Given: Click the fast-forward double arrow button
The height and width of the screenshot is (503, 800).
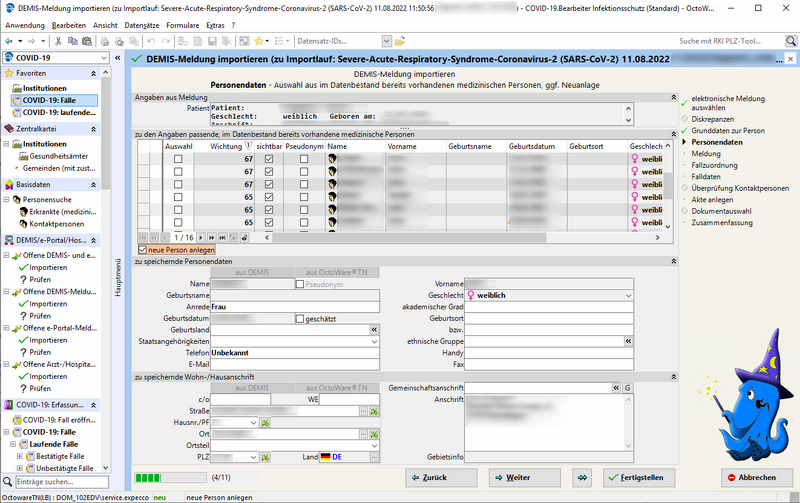Looking at the screenshot, I should tap(583, 478).
